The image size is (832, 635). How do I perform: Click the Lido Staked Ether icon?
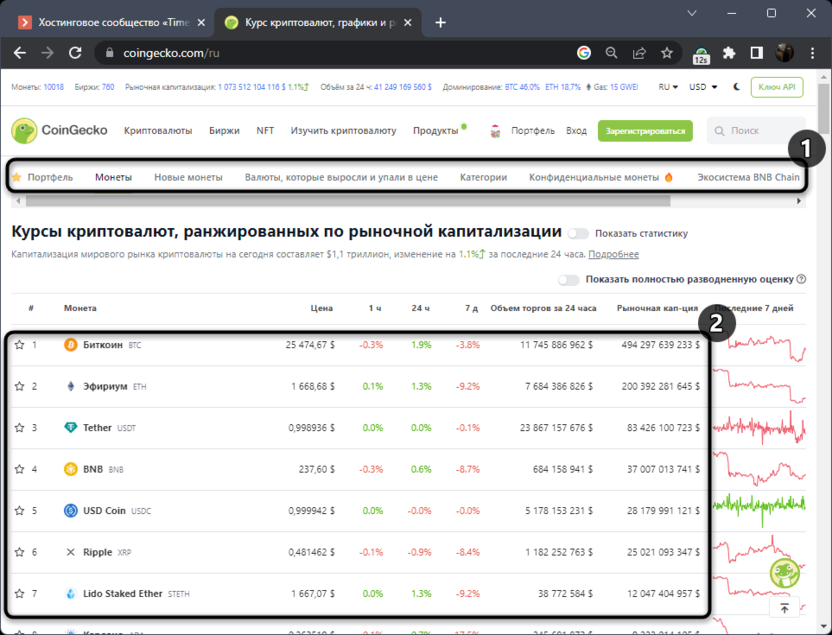71,594
